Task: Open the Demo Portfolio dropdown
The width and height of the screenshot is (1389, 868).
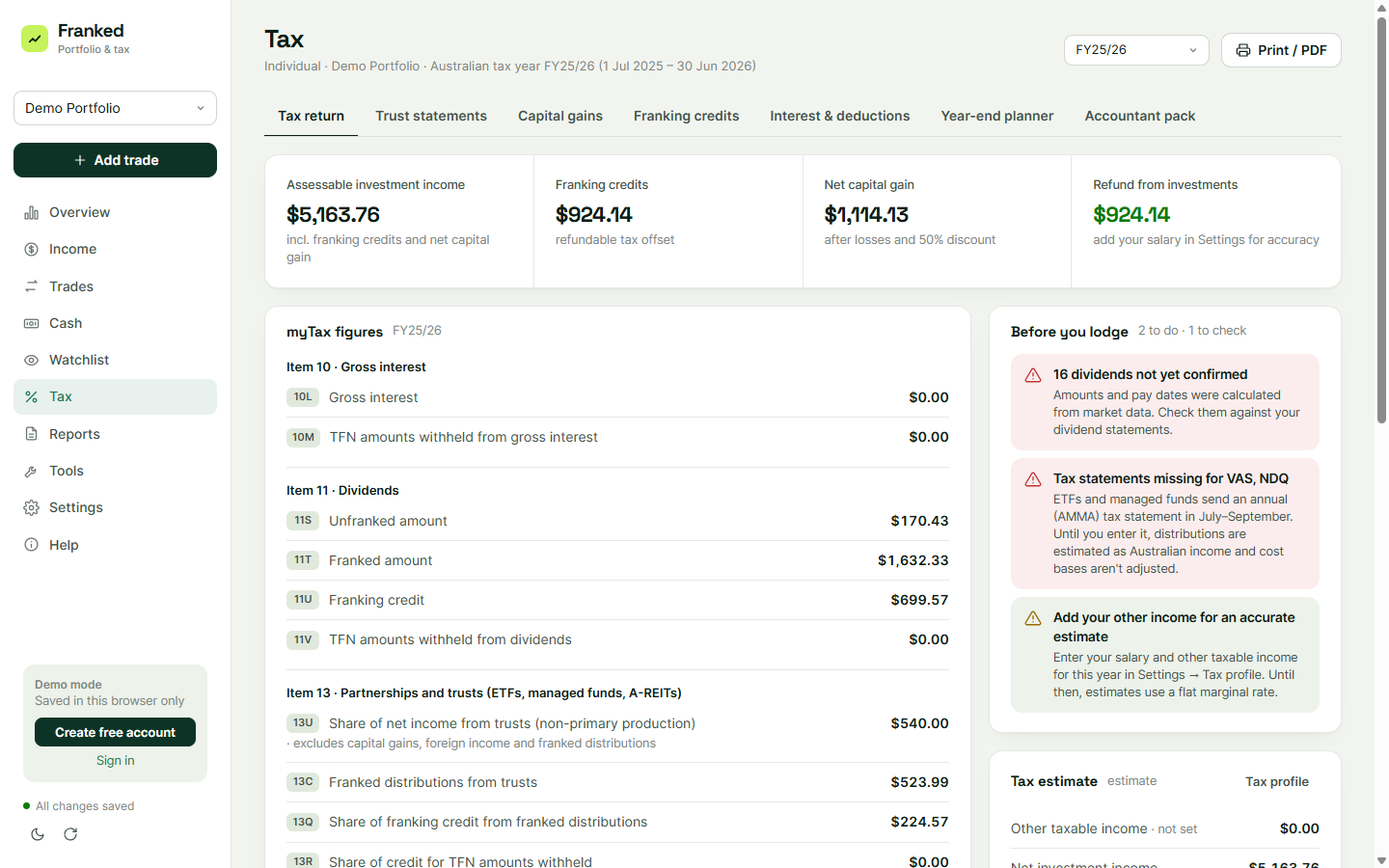Action: (x=115, y=108)
